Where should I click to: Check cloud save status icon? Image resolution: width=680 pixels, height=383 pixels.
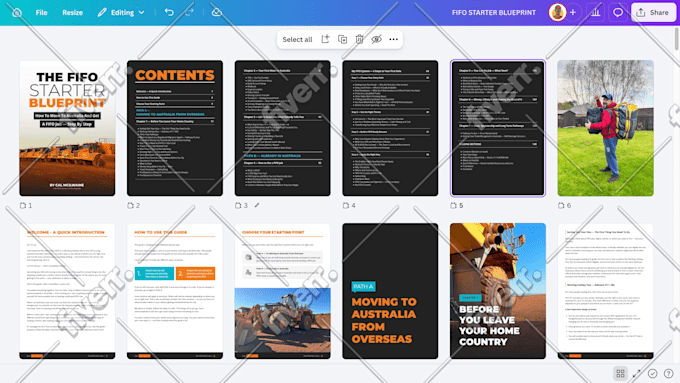click(216, 12)
